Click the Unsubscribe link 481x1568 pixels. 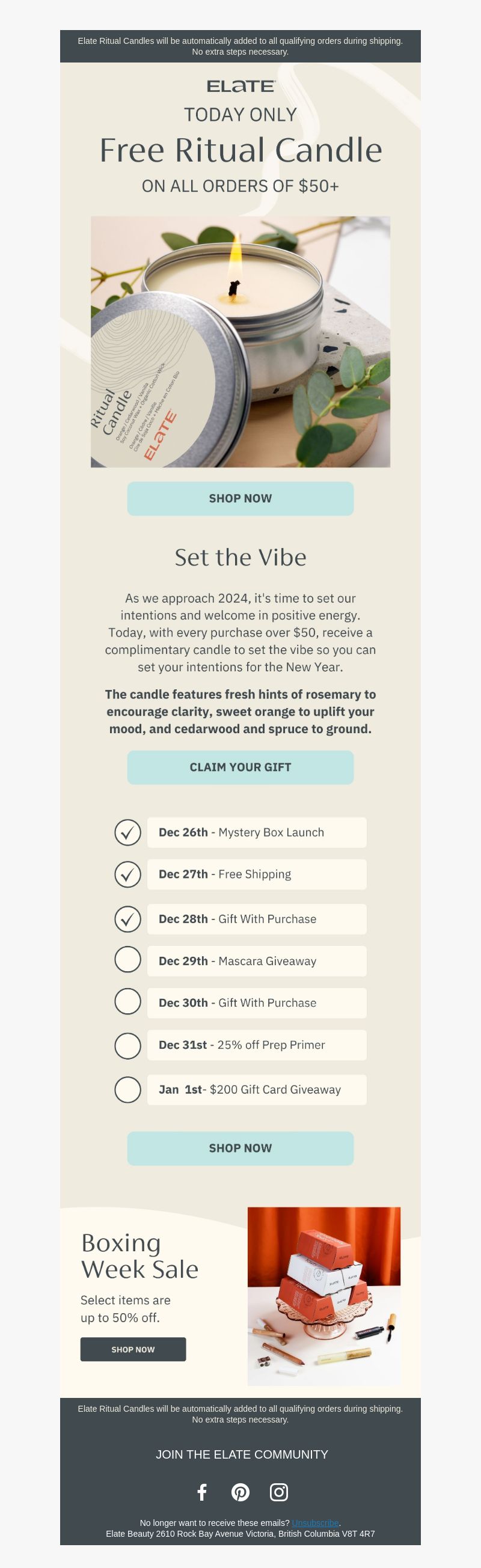point(316,1522)
